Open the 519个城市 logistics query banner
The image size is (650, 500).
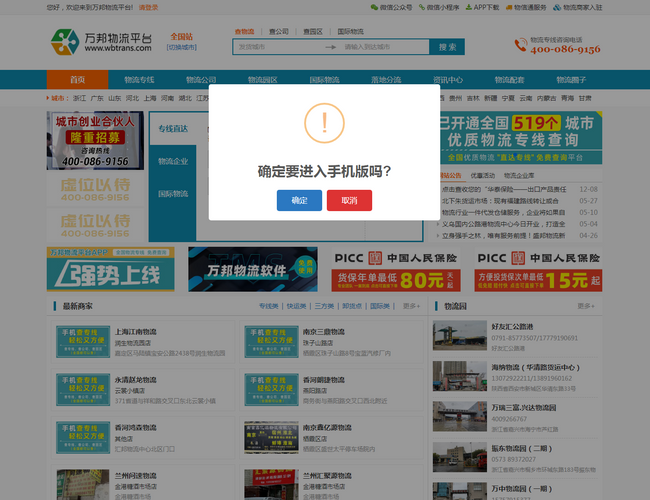pyautogui.click(x=521, y=138)
